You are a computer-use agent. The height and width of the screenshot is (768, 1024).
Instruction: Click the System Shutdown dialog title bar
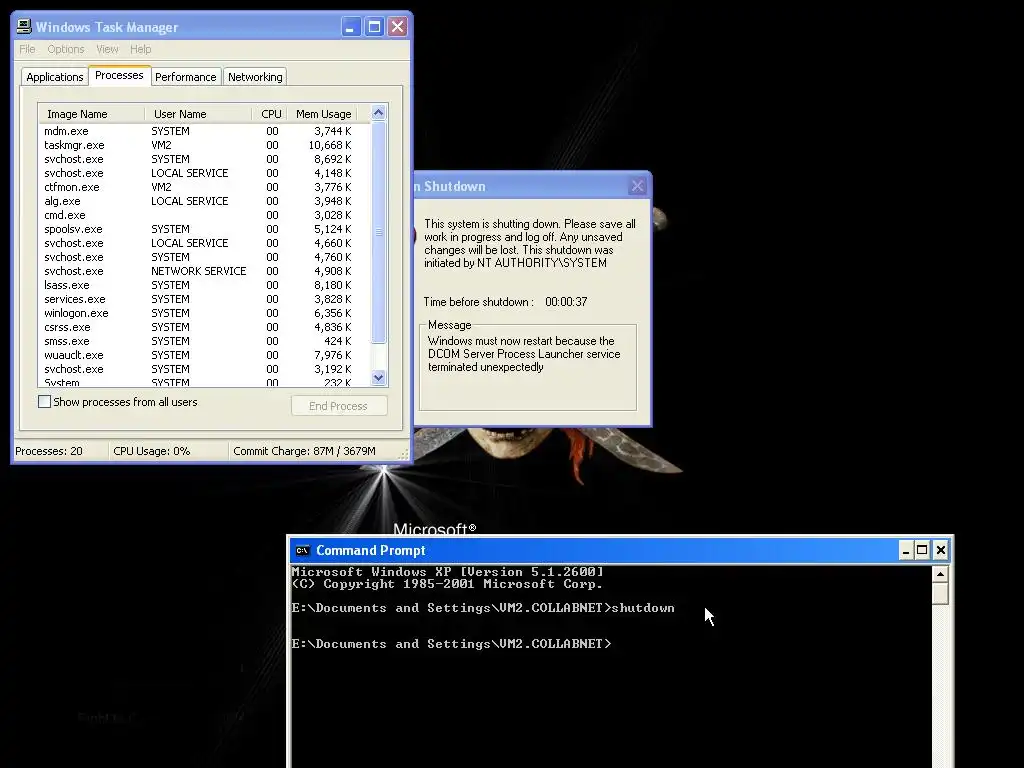click(x=532, y=186)
